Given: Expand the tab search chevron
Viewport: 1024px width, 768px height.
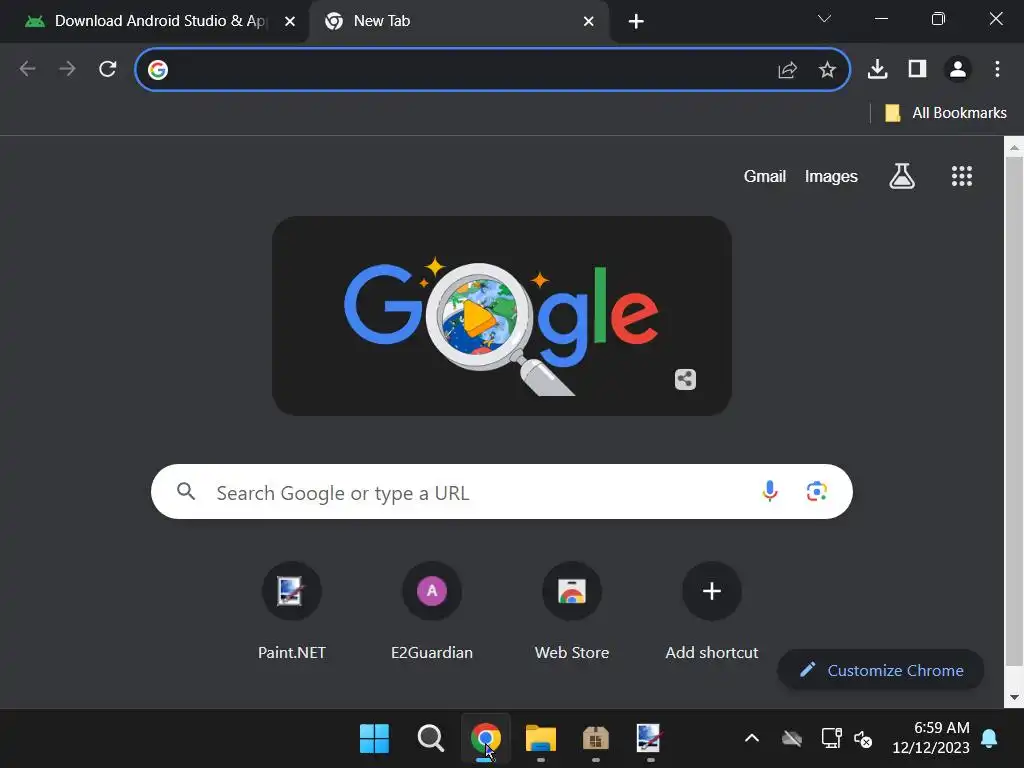Looking at the screenshot, I should pos(824,19).
